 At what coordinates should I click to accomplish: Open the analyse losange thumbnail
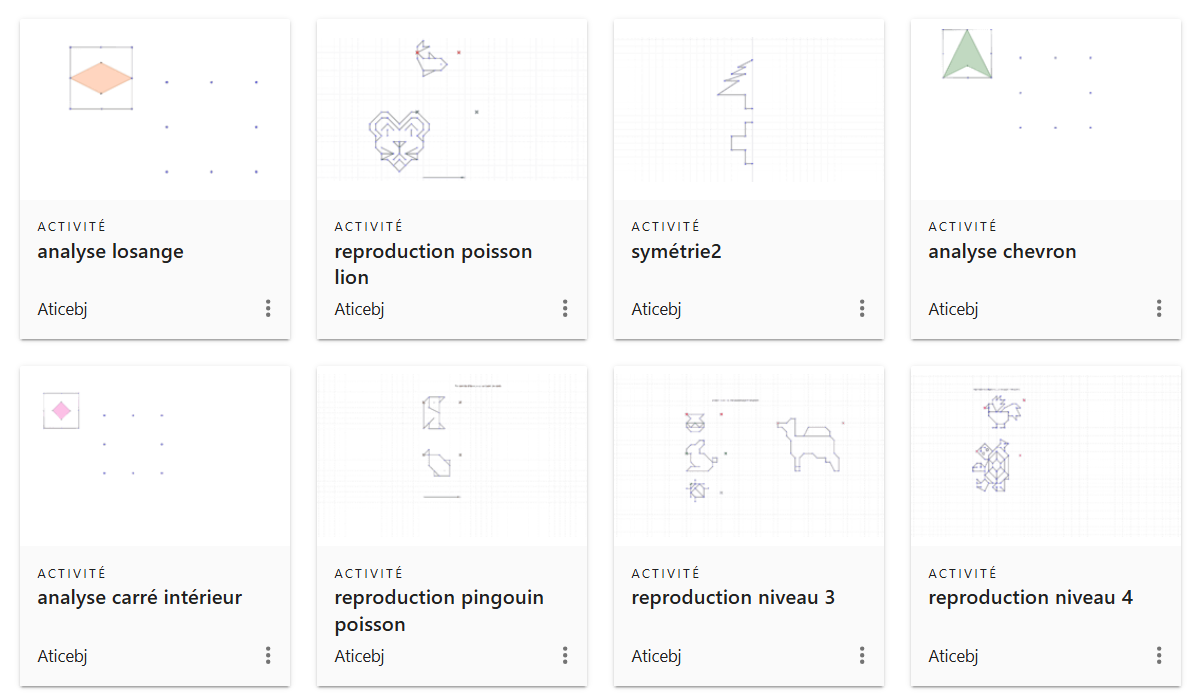(x=155, y=110)
